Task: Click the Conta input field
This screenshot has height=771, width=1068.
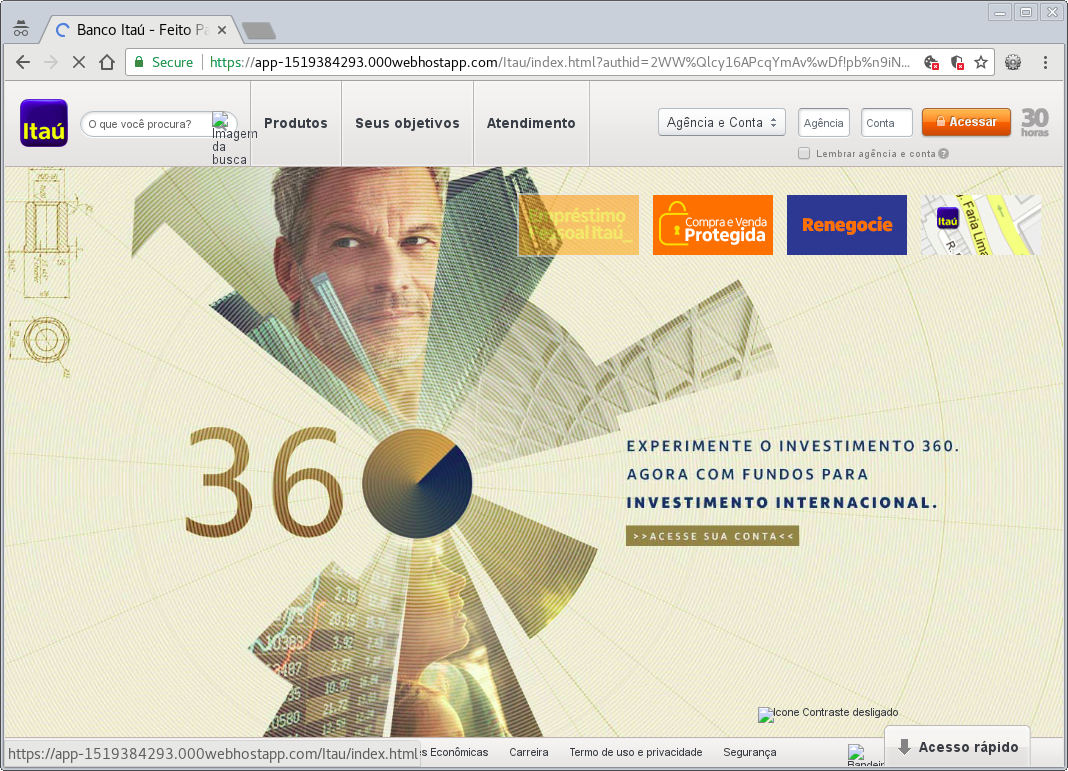Action: click(886, 123)
